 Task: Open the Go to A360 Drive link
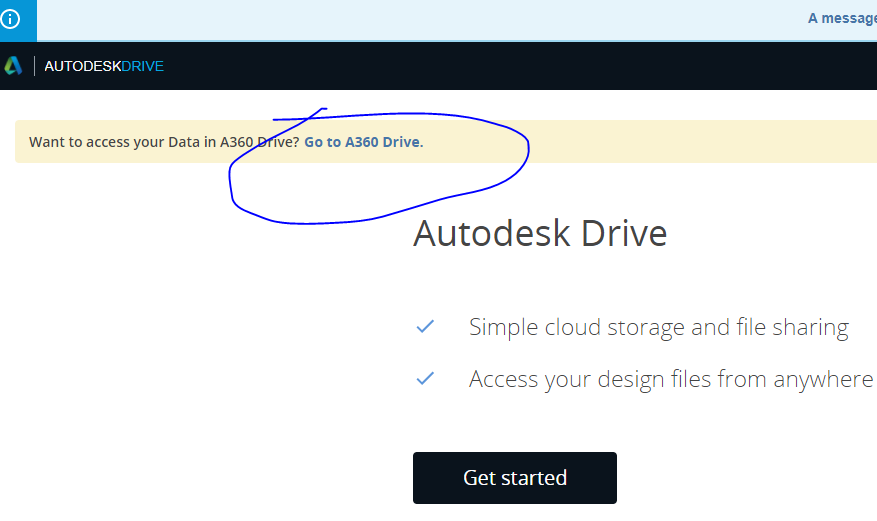tap(362, 142)
